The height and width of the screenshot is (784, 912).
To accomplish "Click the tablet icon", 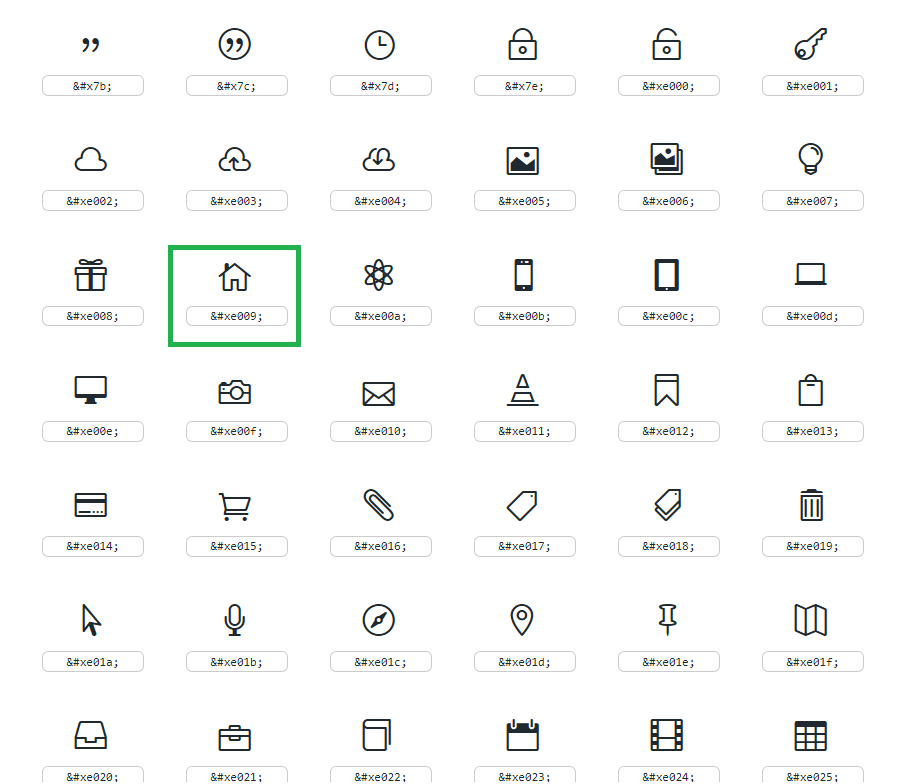I will [x=667, y=275].
